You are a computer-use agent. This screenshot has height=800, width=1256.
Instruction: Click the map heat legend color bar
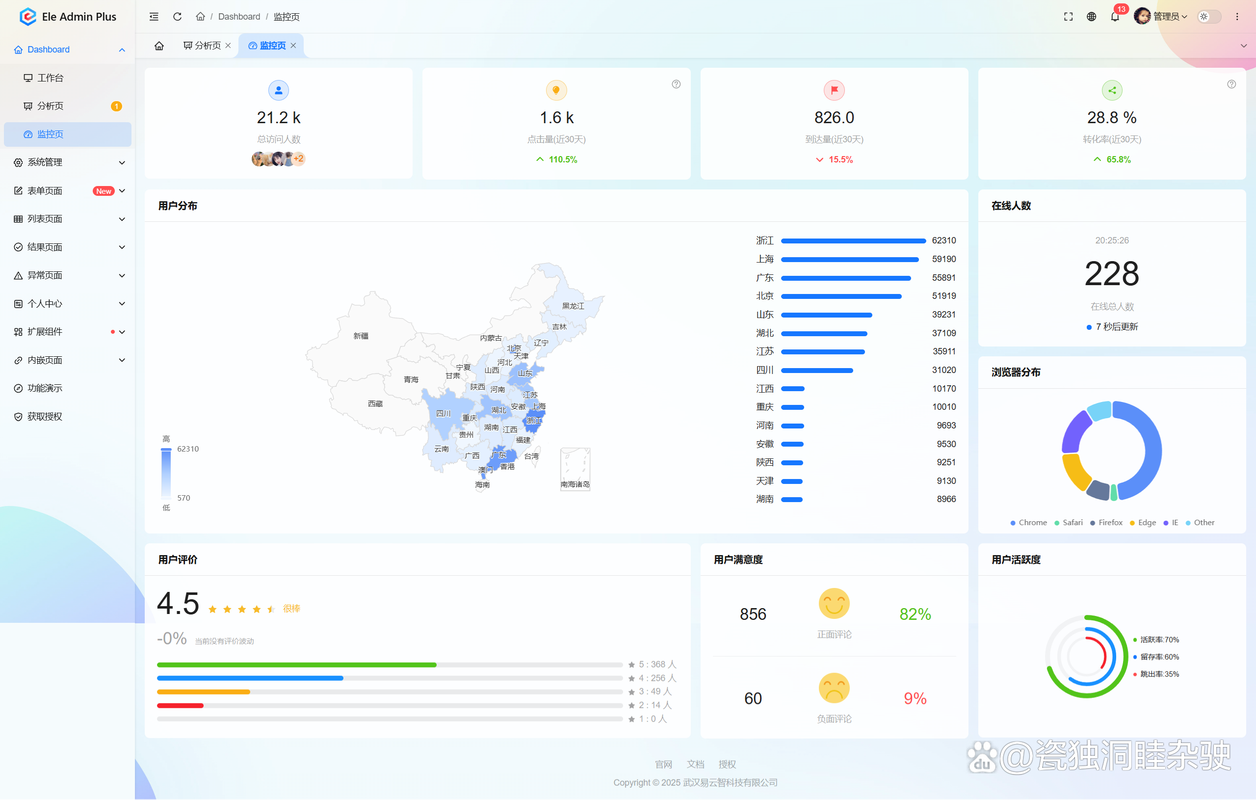pyautogui.click(x=166, y=470)
